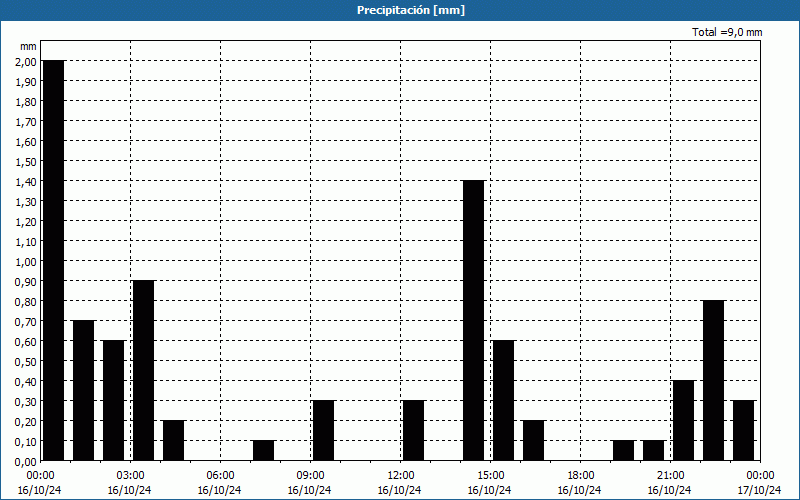800x500 pixels.
Task: Click the 09:00 time axis label
Action: point(310,476)
